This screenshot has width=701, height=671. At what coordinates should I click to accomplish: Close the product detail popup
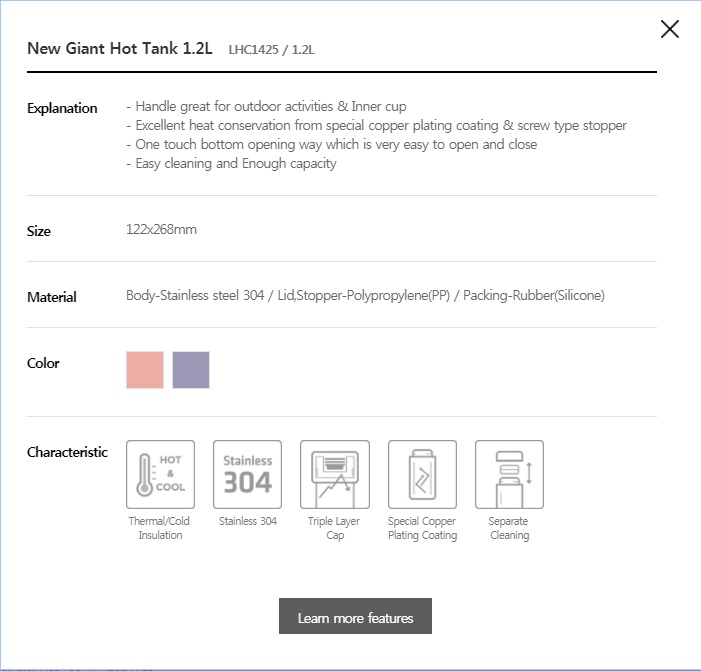670,29
